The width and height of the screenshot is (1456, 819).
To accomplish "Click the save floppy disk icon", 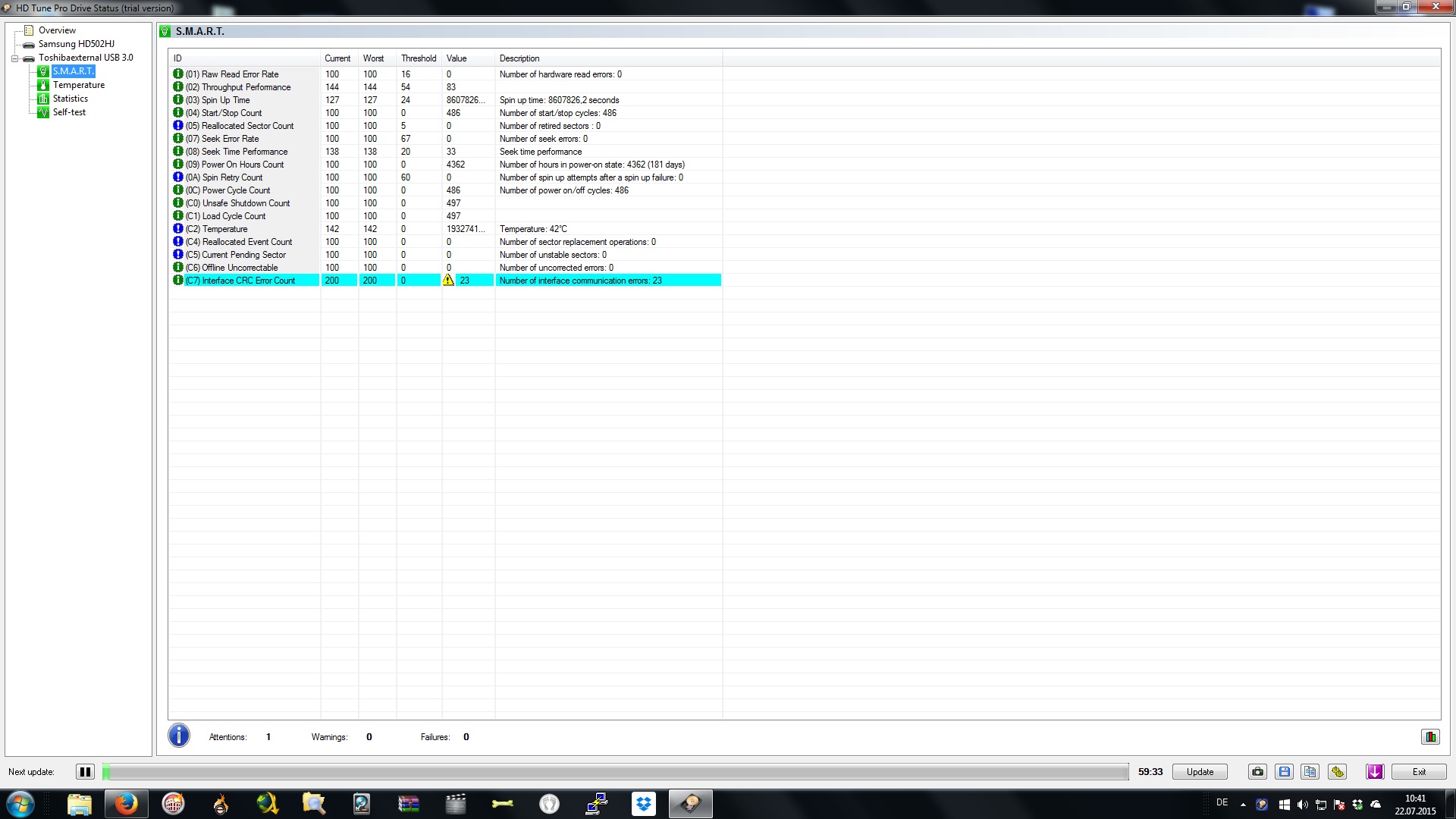I will (x=1284, y=772).
